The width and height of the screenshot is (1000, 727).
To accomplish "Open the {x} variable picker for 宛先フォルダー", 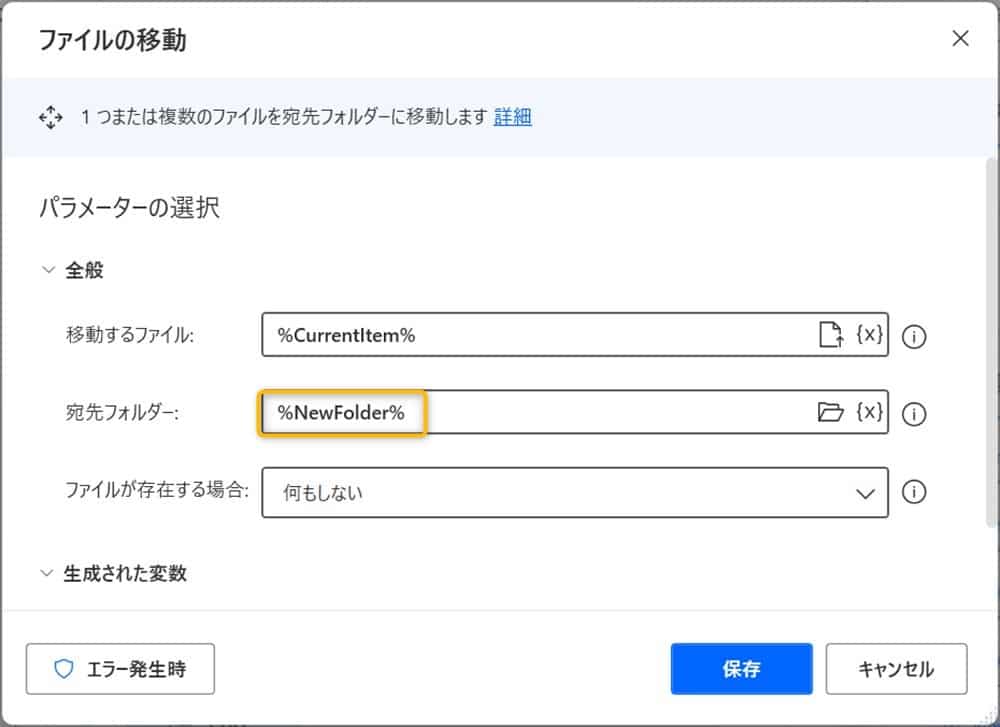I will click(869, 412).
